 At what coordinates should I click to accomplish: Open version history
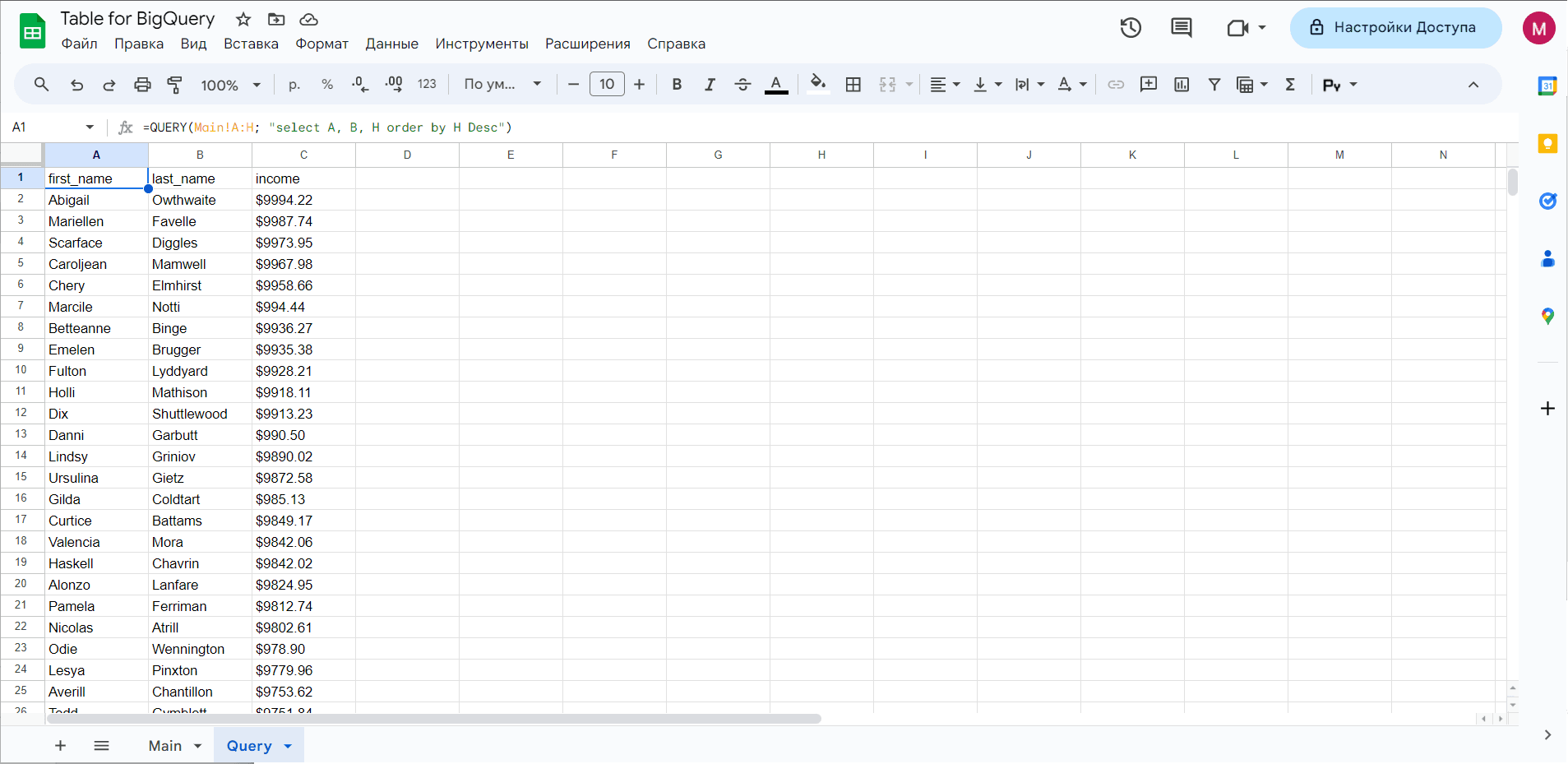pos(1131,27)
